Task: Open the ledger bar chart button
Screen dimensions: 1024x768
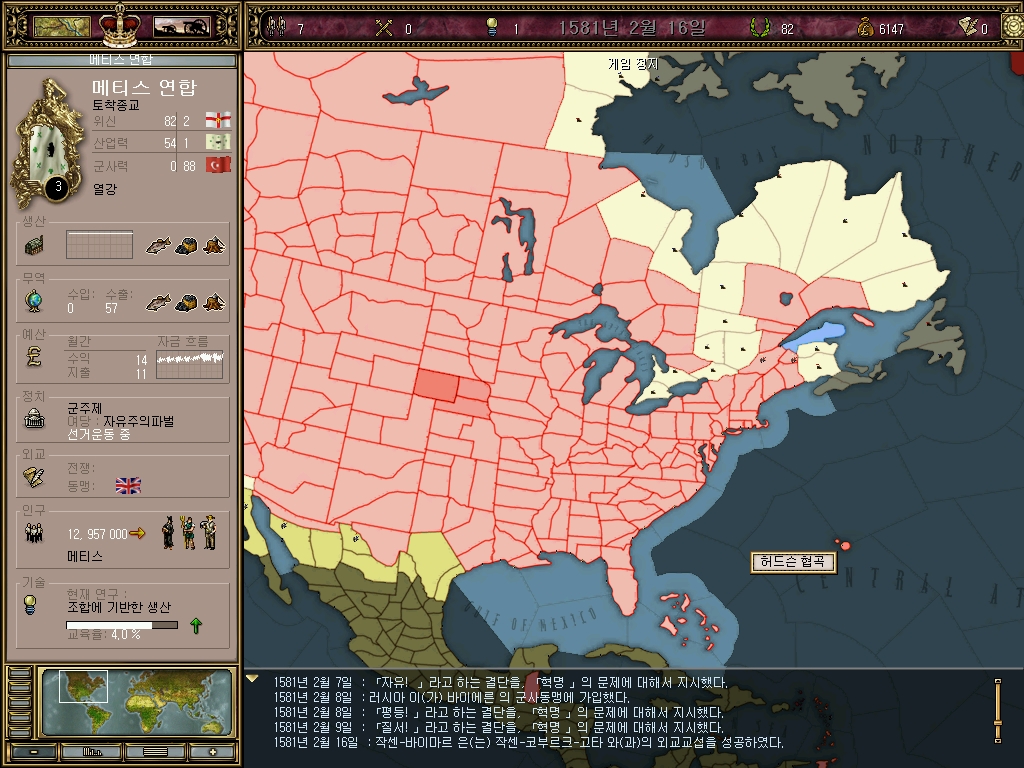Action: tap(92, 752)
